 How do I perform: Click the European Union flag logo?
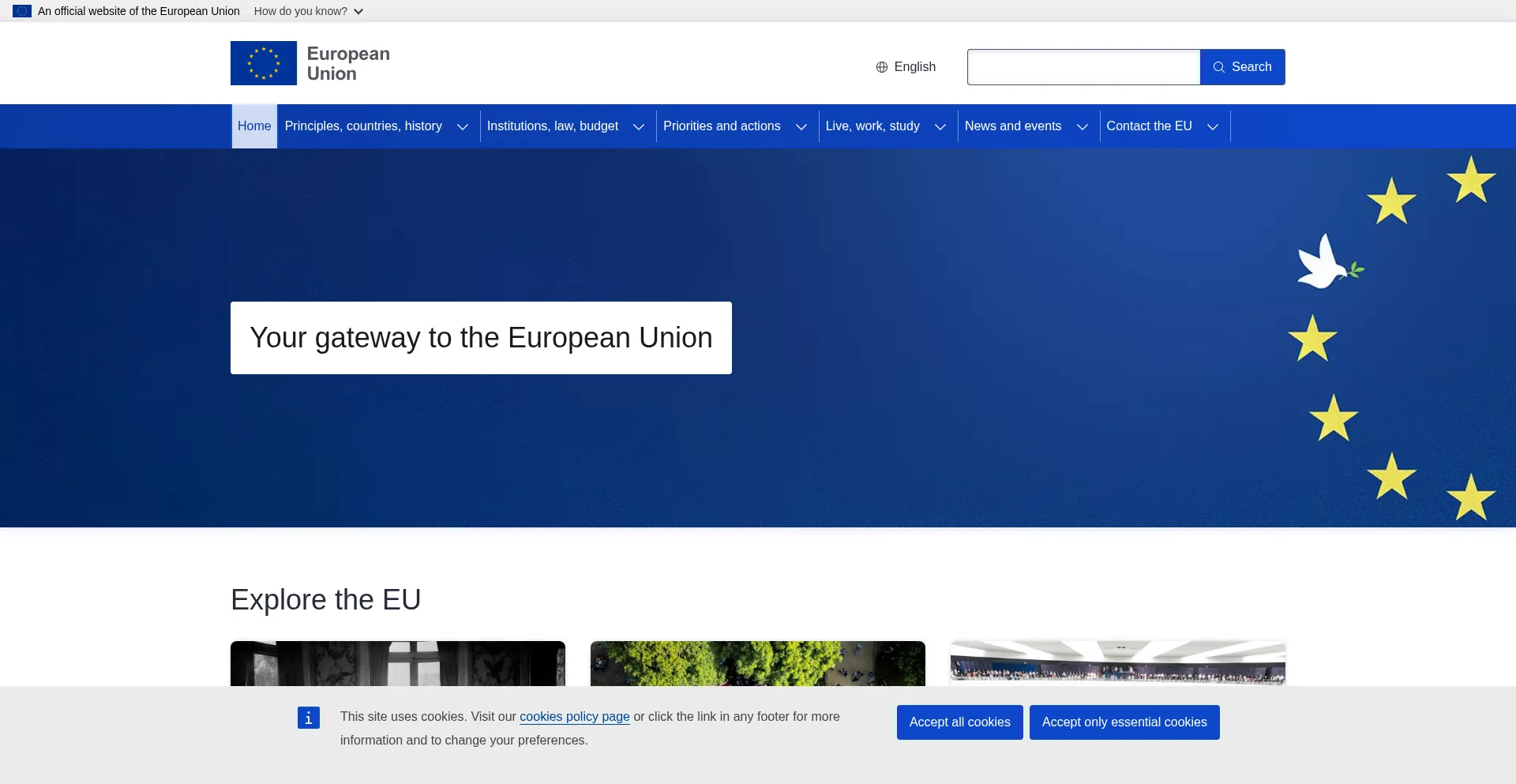tap(264, 63)
